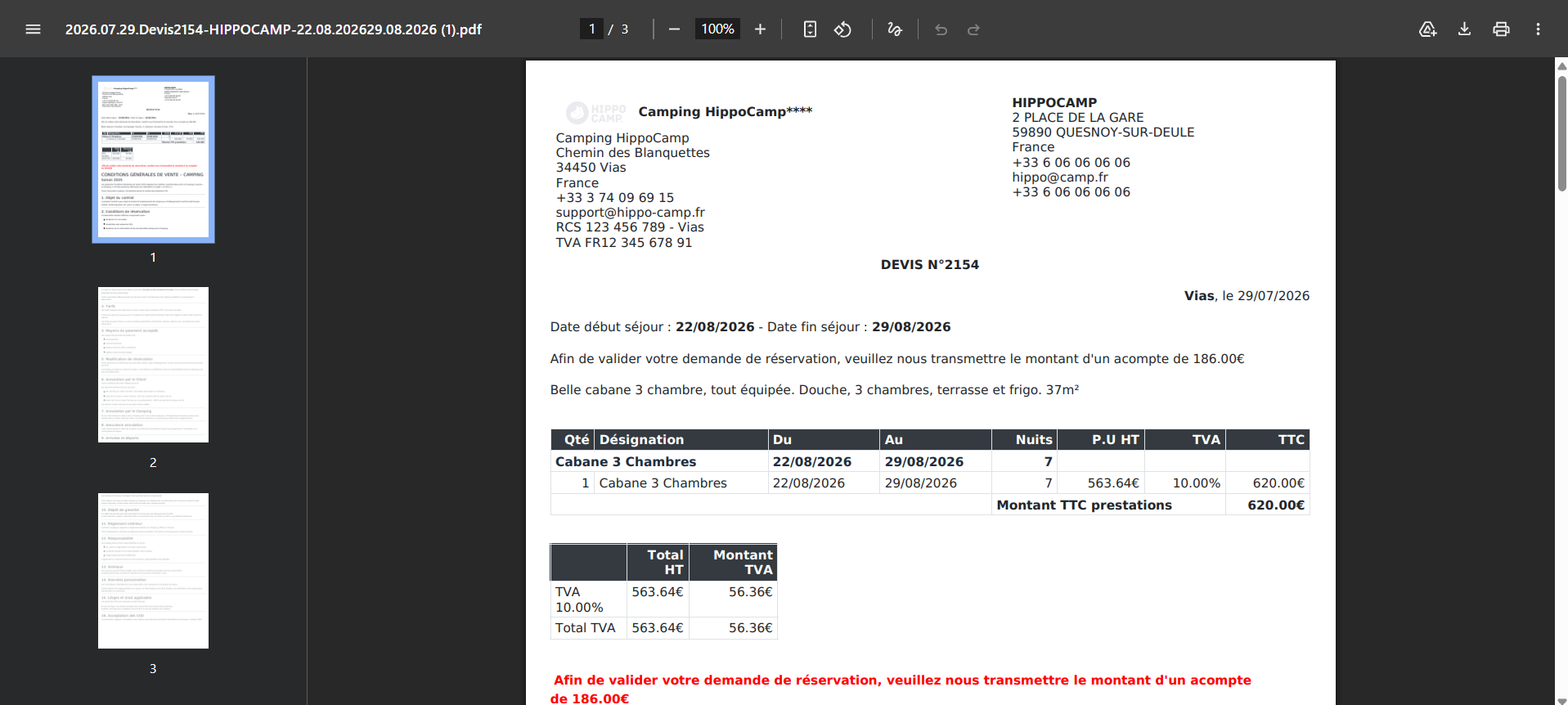Image resolution: width=1568 pixels, height=705 pixels.
Task: Rotate the document counterclockwise
Action: pos(842,29)
